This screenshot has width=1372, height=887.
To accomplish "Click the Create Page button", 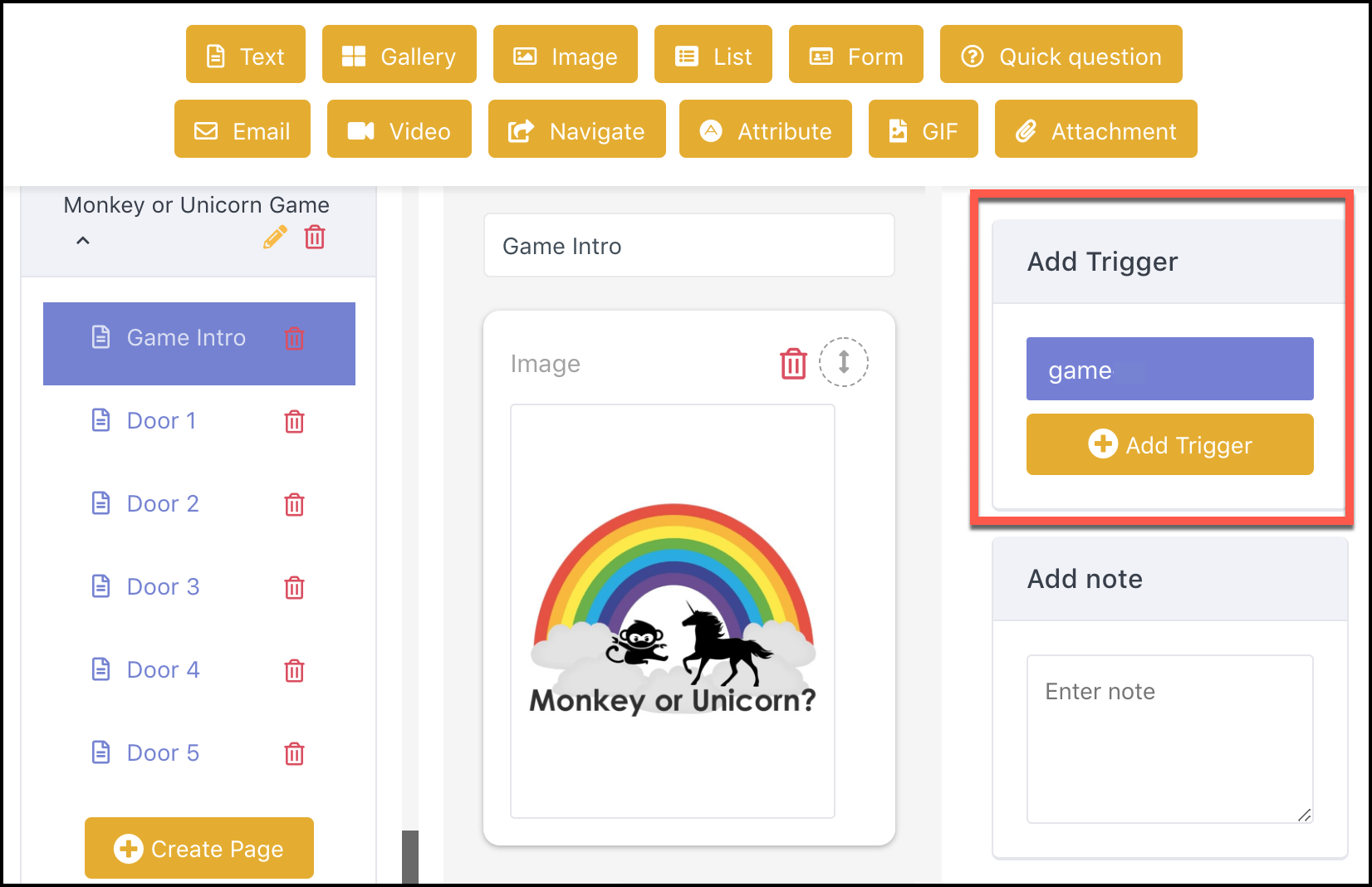I will [198, 848].
